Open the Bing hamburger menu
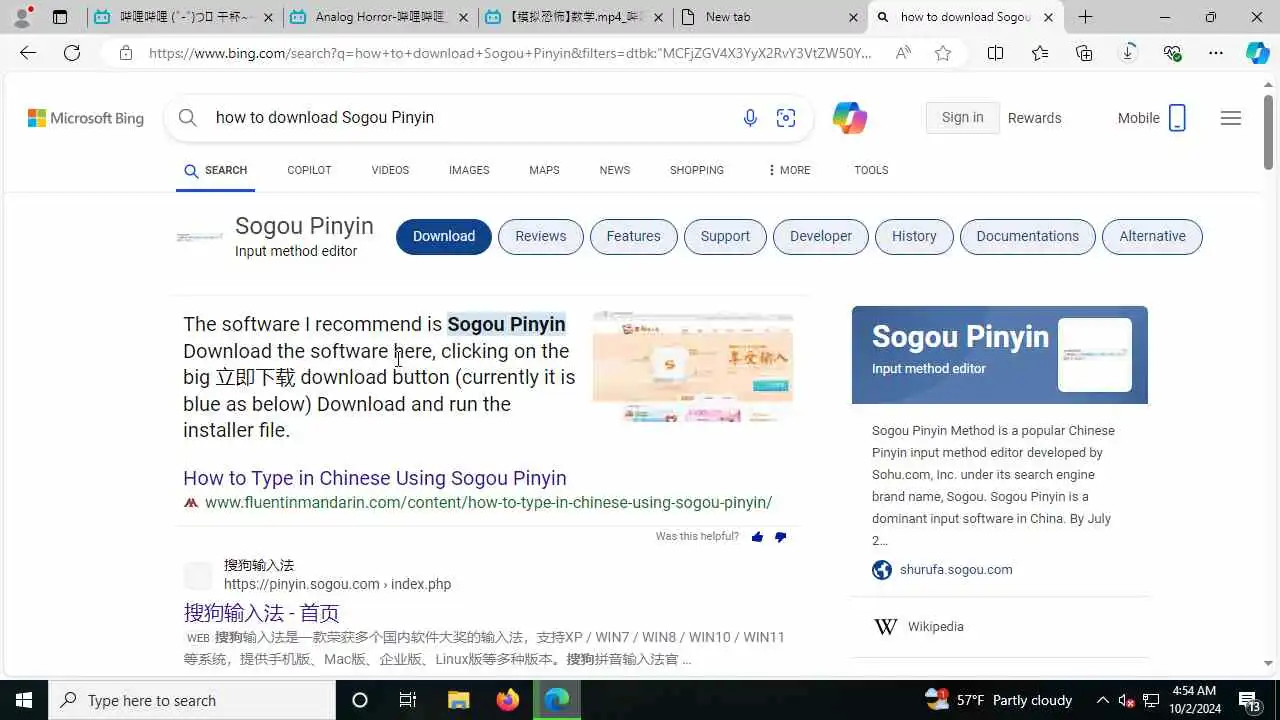Screen dimensions: 1280x720 pos(1231,118)
